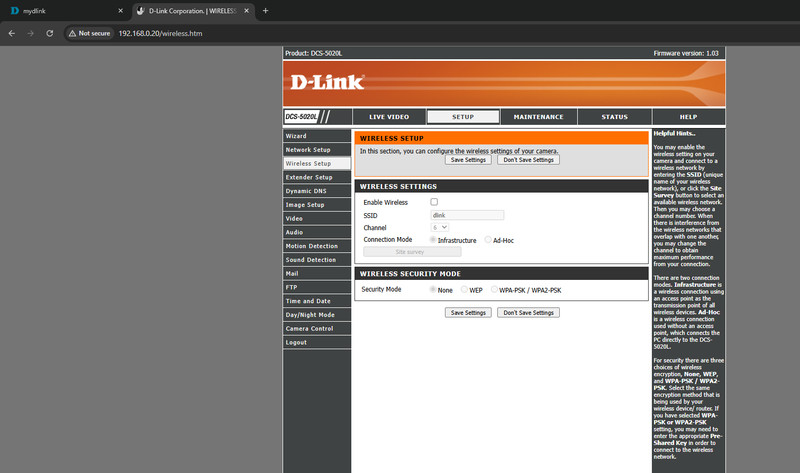Open Mail settings in sidebar
The height and width of the screenshot is (473, 800).
317,273
